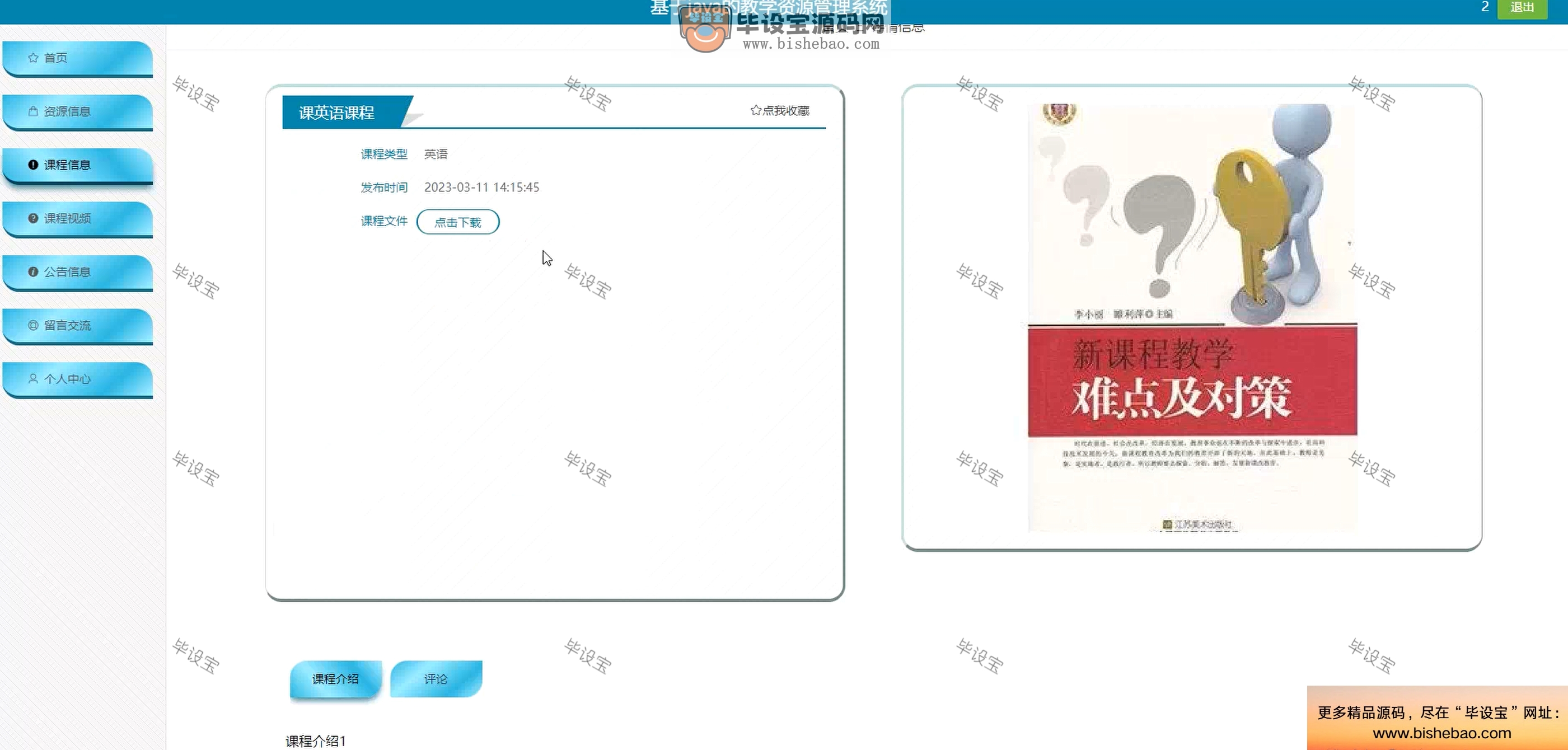Open the 首页 menu item
This screenshot has width=1568, height=750.
(78, 58)
